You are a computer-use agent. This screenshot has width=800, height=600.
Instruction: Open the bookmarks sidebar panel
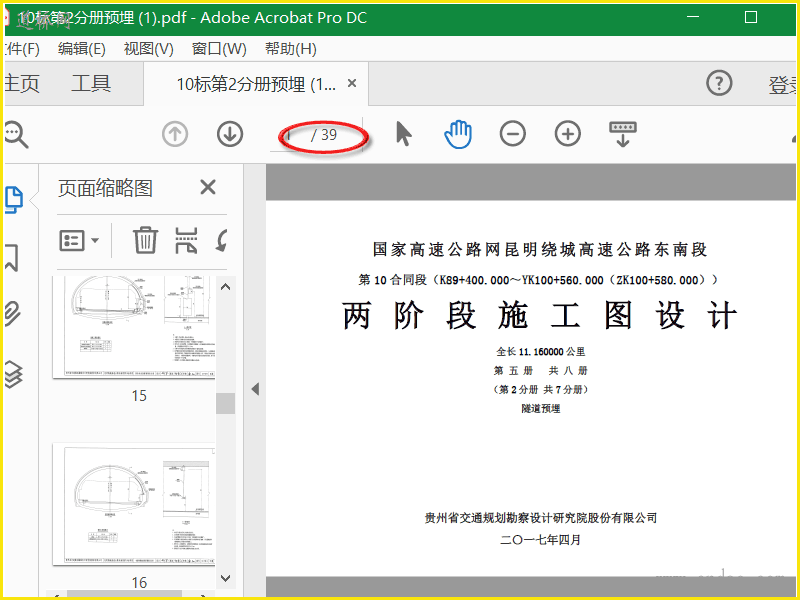[12, 257]
